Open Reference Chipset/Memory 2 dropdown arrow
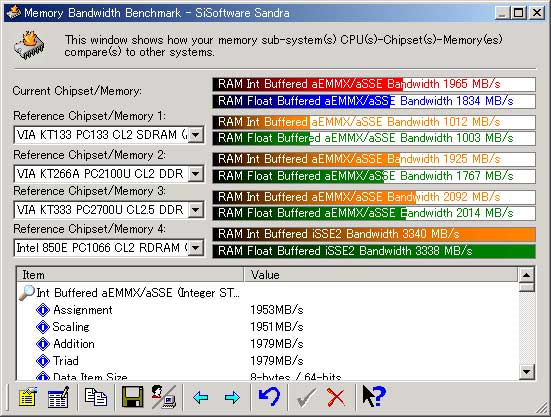Image resolution: width=551 pixels, height=417 pixels. click(196, 174)
